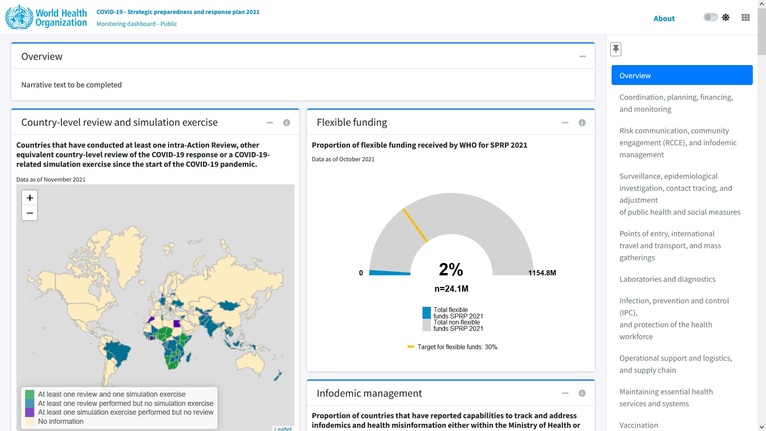
Task: Show info for Flexible funding panel
Action: coord(582,123)
